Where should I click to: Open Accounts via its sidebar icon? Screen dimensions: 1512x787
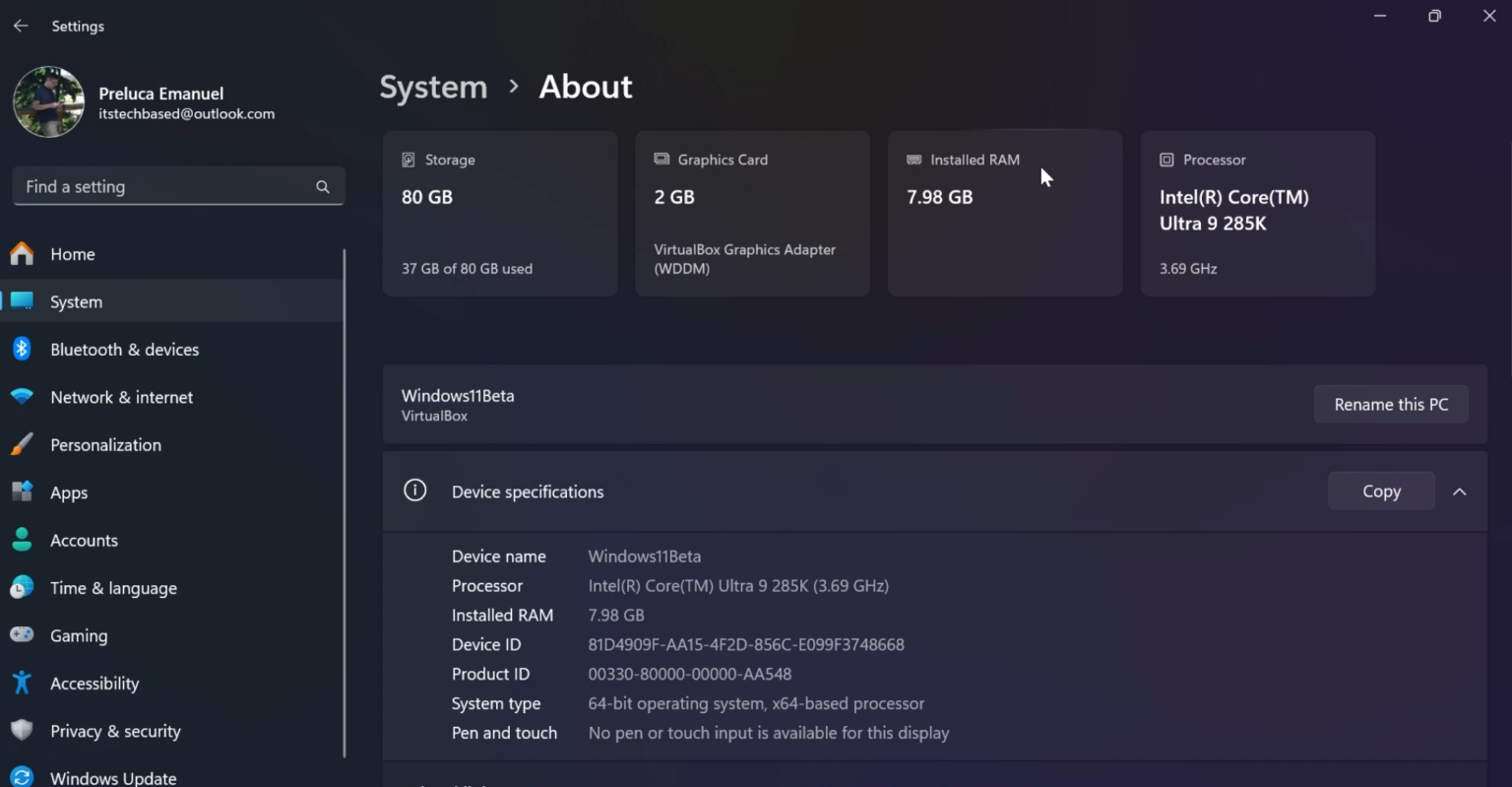(x=22, y=540)
